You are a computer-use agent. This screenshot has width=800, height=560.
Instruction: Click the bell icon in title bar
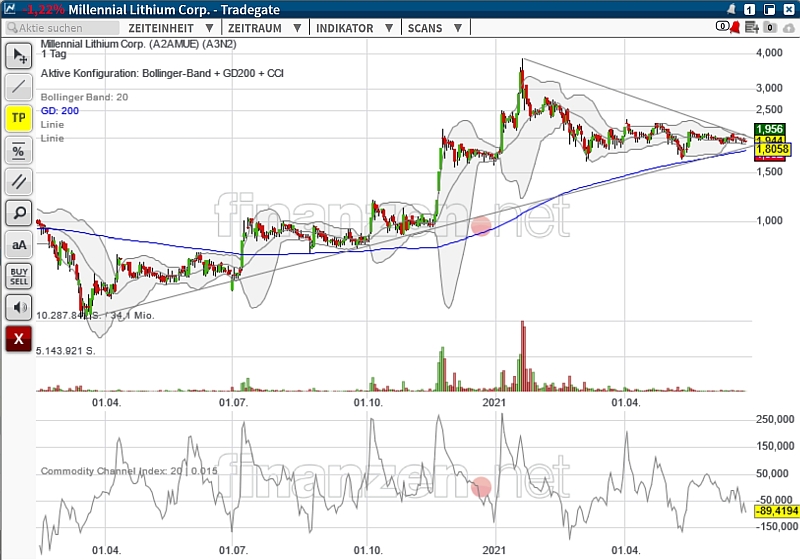pos(733,9)
